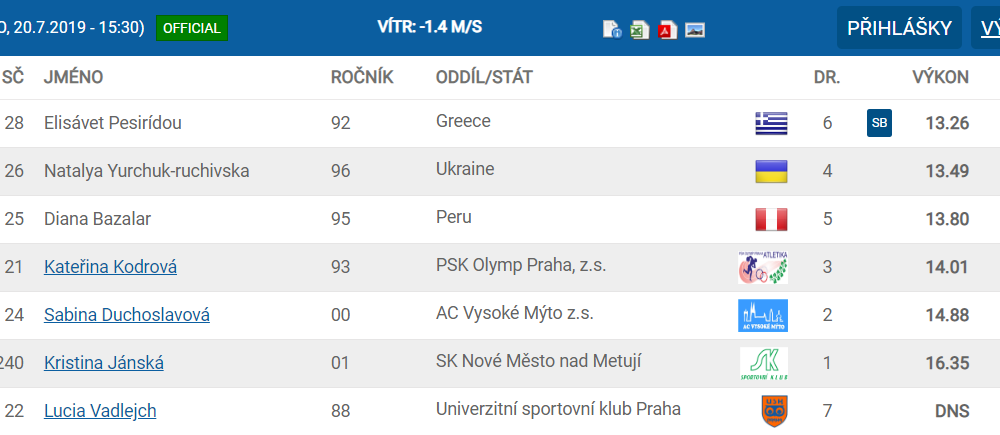Open Kristina Jánská's athlete profile
1000x435 pixels.
point(104,363)
